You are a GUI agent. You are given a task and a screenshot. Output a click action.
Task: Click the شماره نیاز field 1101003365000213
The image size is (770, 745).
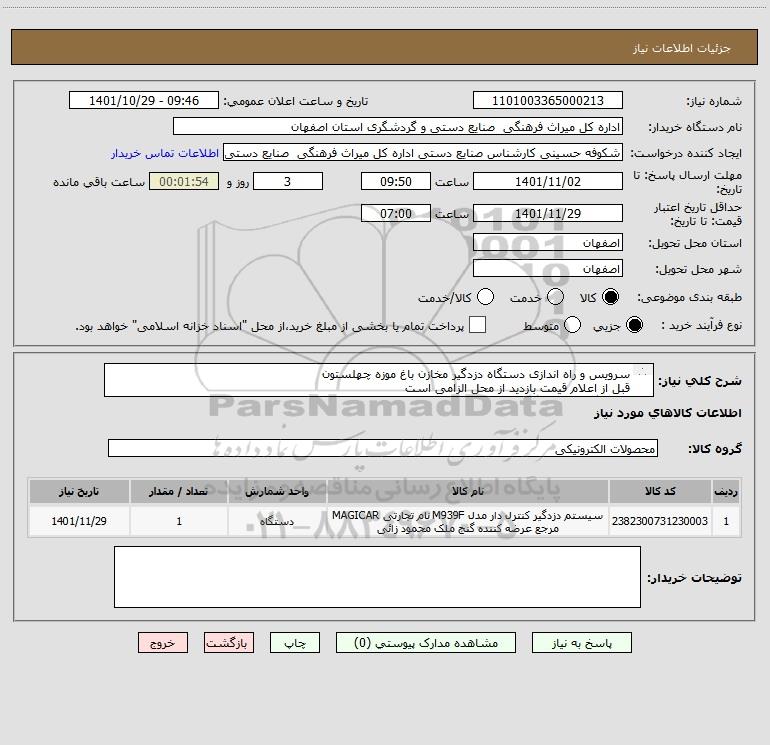click(548, 101)
